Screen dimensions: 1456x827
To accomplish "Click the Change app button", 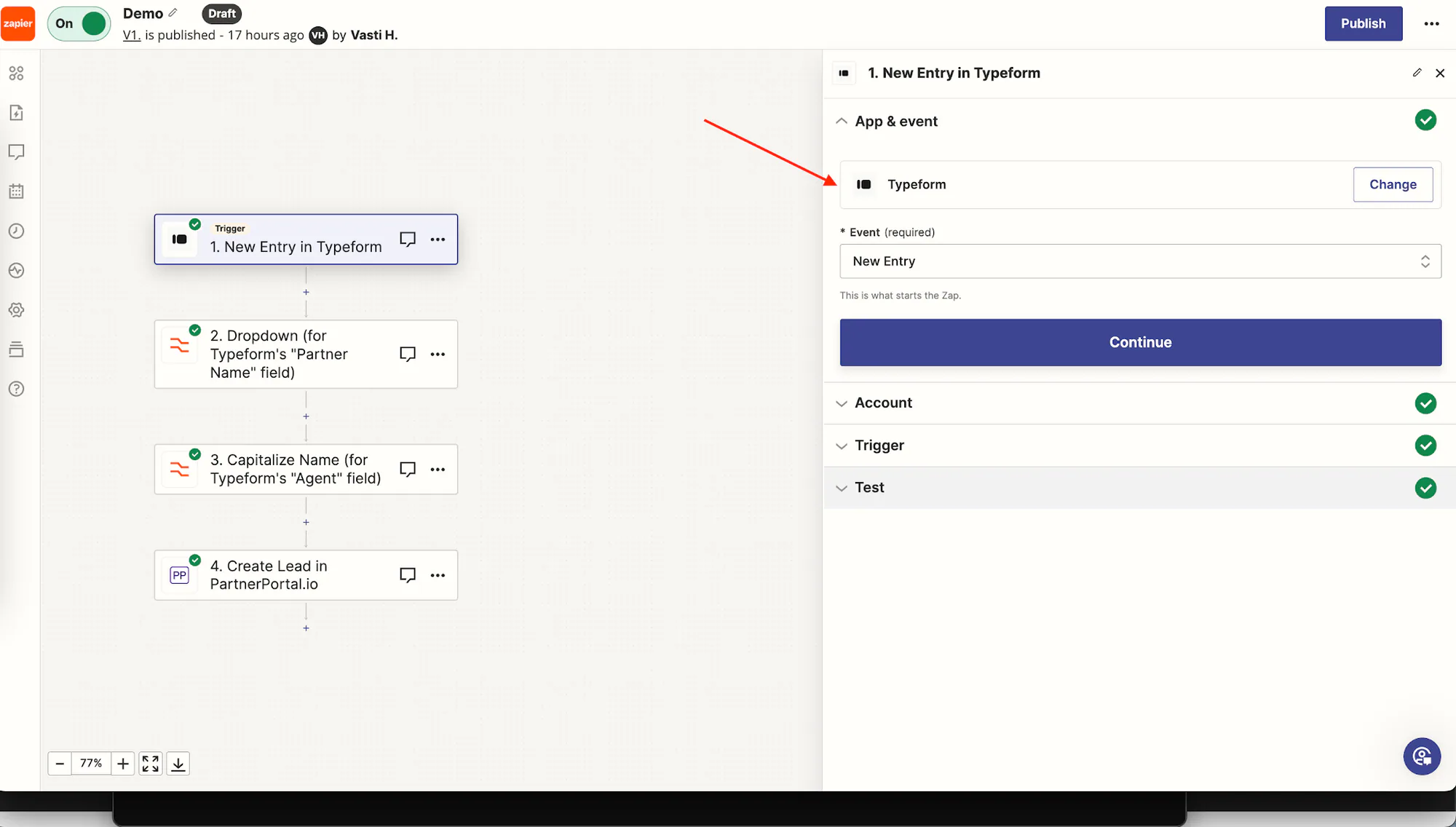I will 1393,185.
